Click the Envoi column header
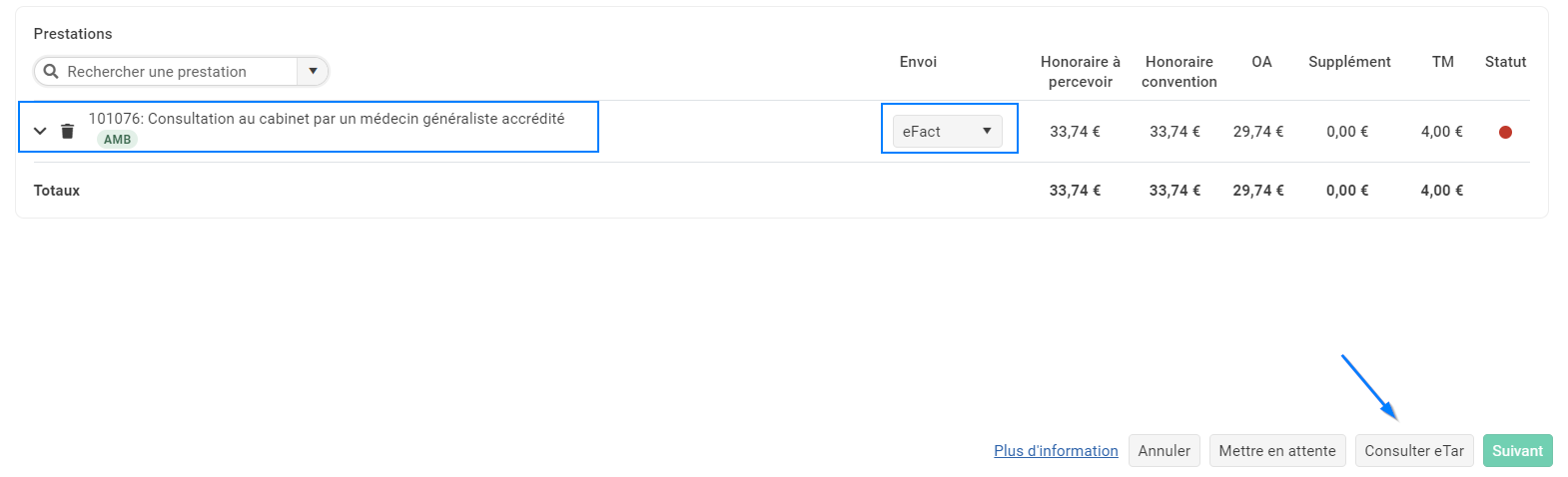Viewport: 1568px width, 477px height. 918,62
